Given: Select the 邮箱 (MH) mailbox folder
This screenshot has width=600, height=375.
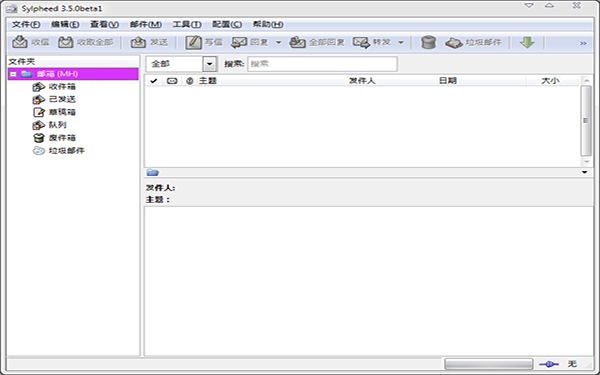Looking at the screenshot, I should [x=73, y=74].
